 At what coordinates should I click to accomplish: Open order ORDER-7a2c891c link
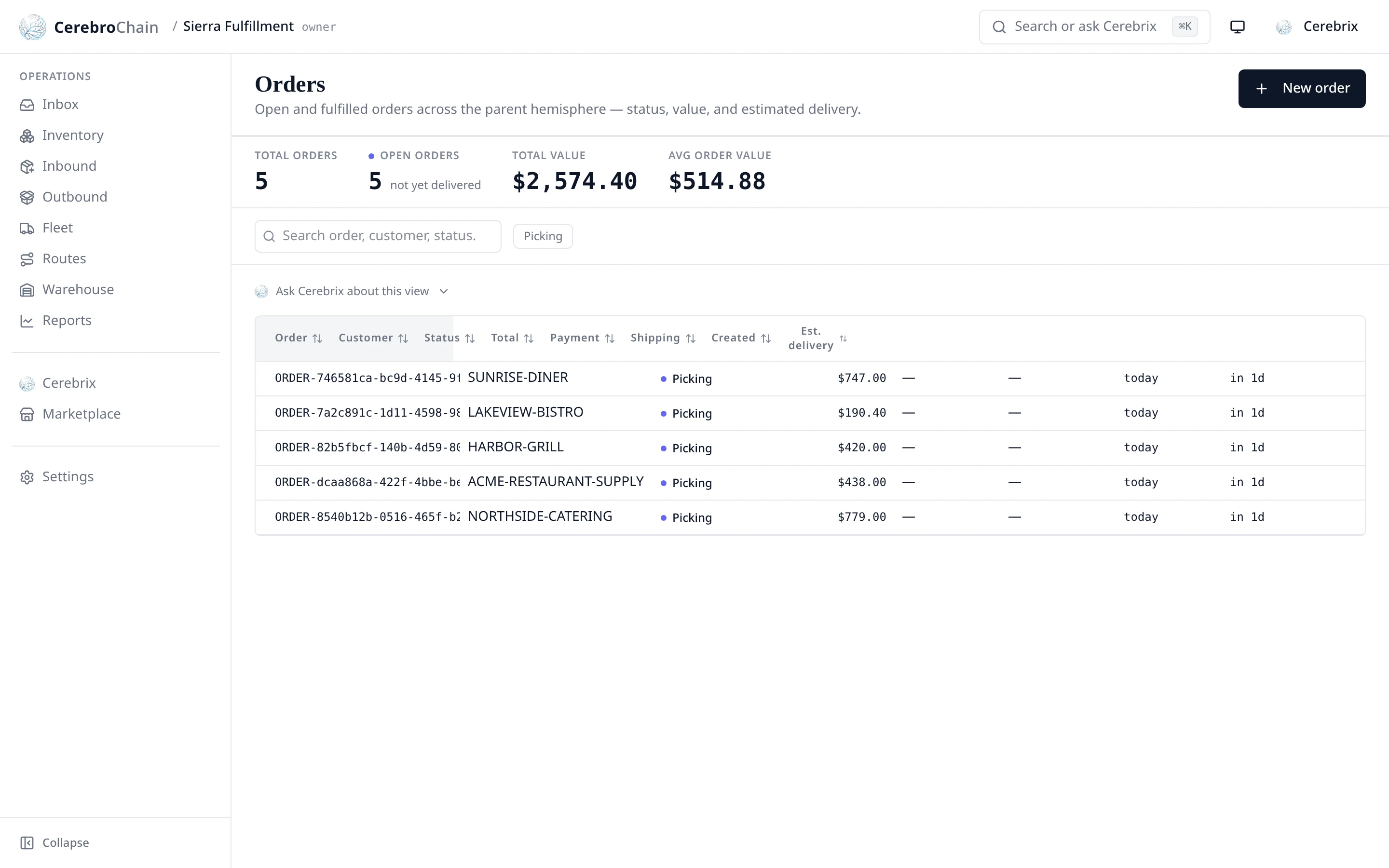[x=368, y=413]
